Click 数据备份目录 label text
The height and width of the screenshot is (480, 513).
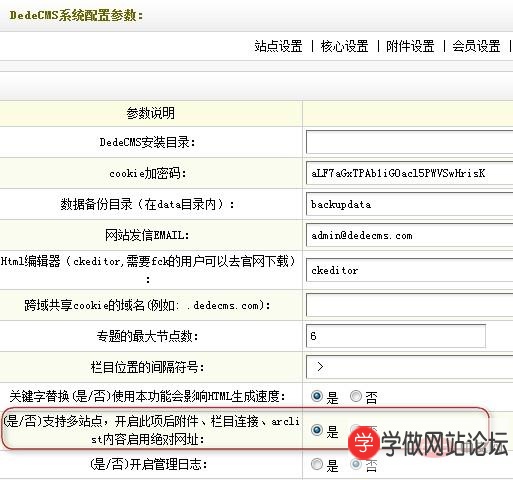pos(147,204)
